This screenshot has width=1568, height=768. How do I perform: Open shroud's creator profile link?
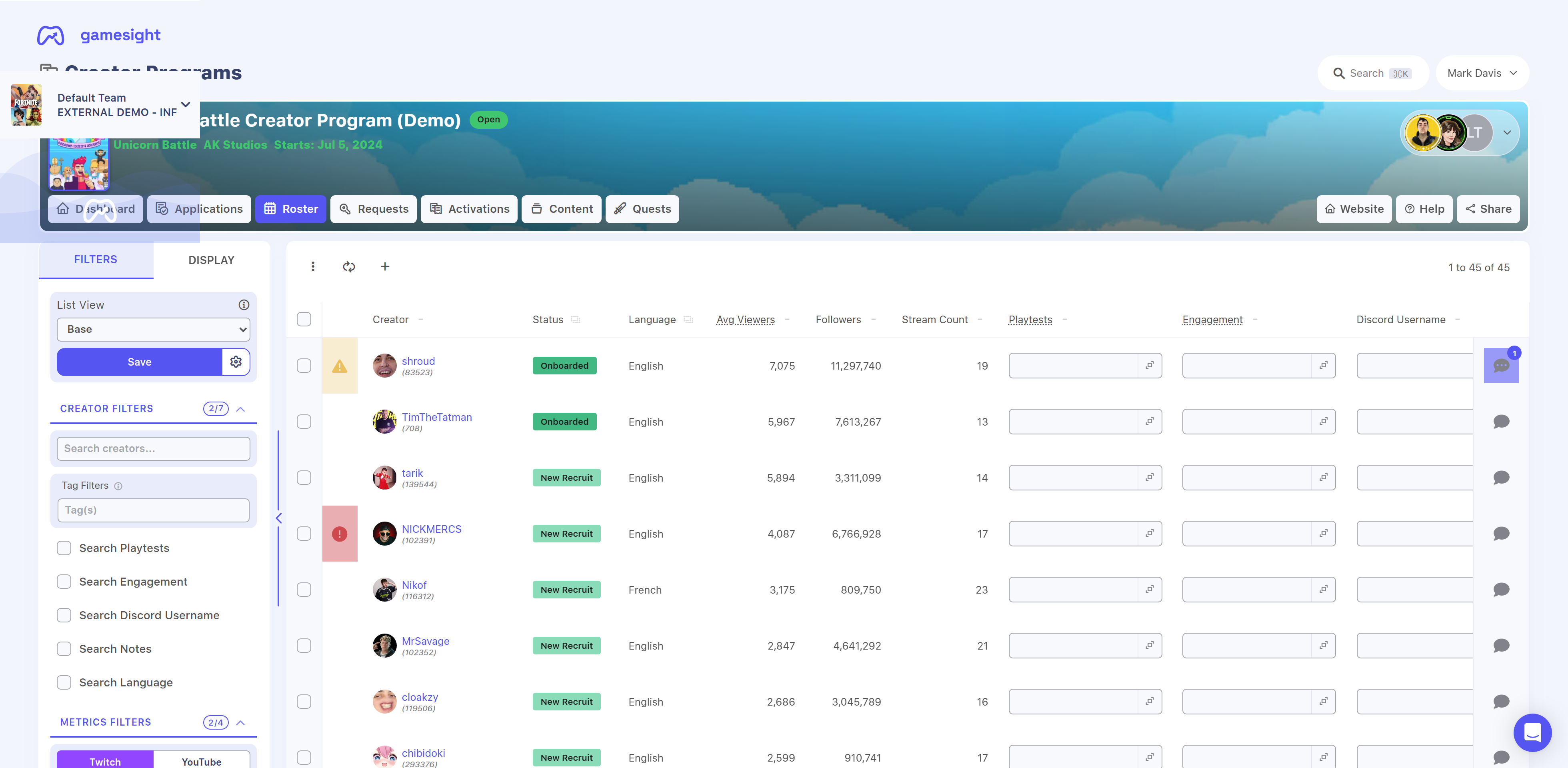click(418, 361)
